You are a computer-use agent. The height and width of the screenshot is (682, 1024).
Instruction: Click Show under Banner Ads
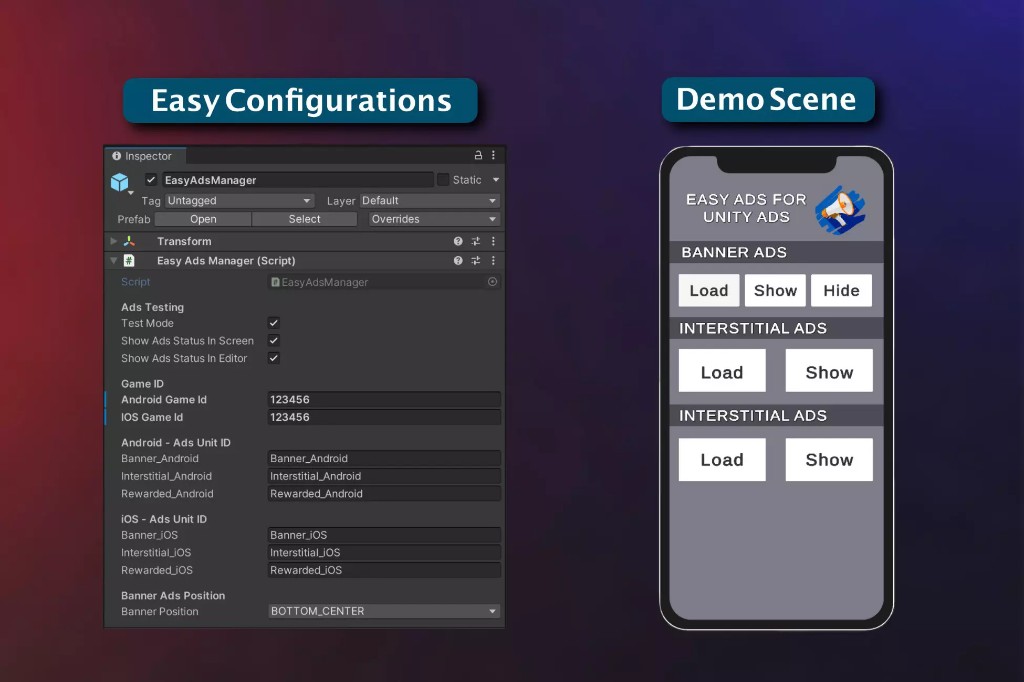click(775, 290)
